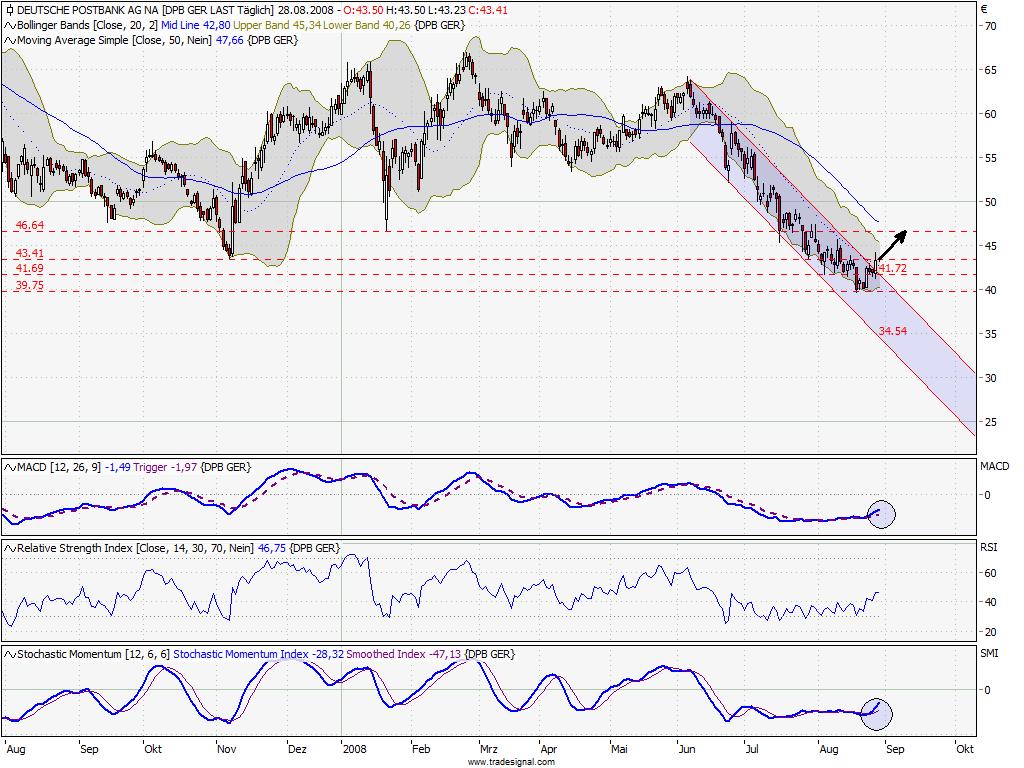Click the Jun label on the time axis
Screen dimensions: 1024x768
[687, 749]
